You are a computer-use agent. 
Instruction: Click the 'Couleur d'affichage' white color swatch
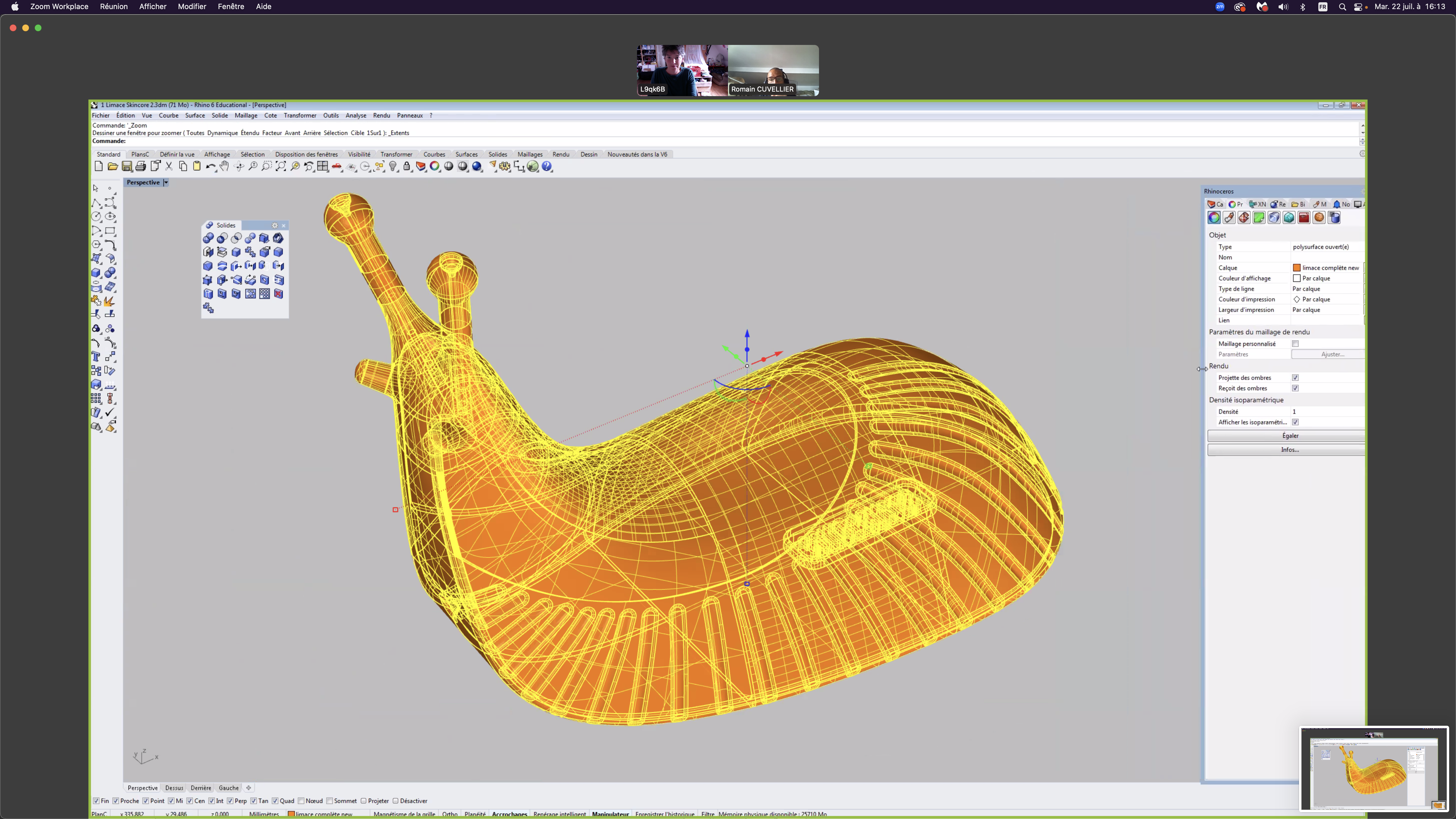tap(1297, 278)
